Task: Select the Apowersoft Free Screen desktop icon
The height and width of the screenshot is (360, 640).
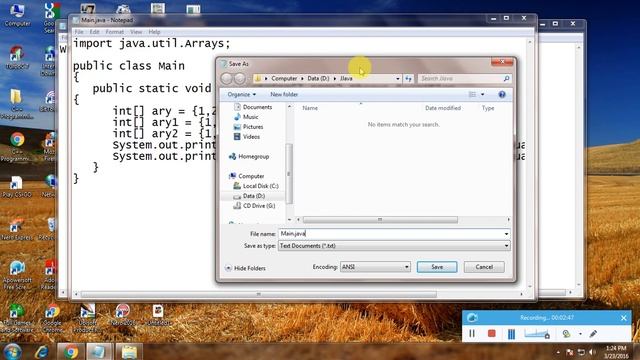Action: [17, 275]
